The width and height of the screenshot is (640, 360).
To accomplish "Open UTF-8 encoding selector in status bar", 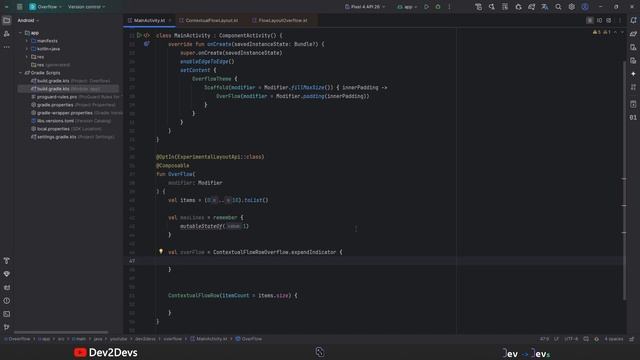I will pyautogui.click(x=571, y=339).
